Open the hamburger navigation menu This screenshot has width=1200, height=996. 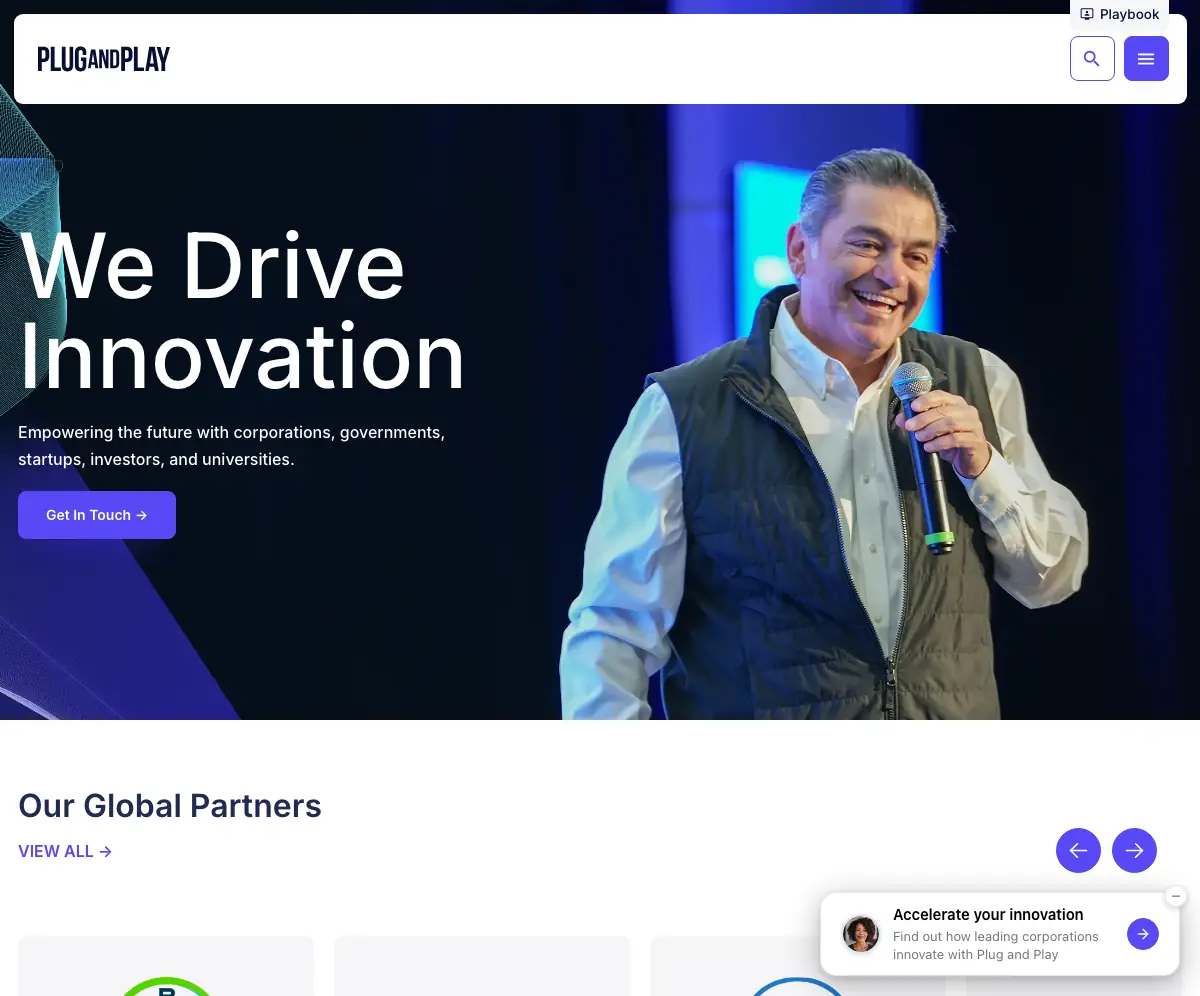pos(1146,59)
